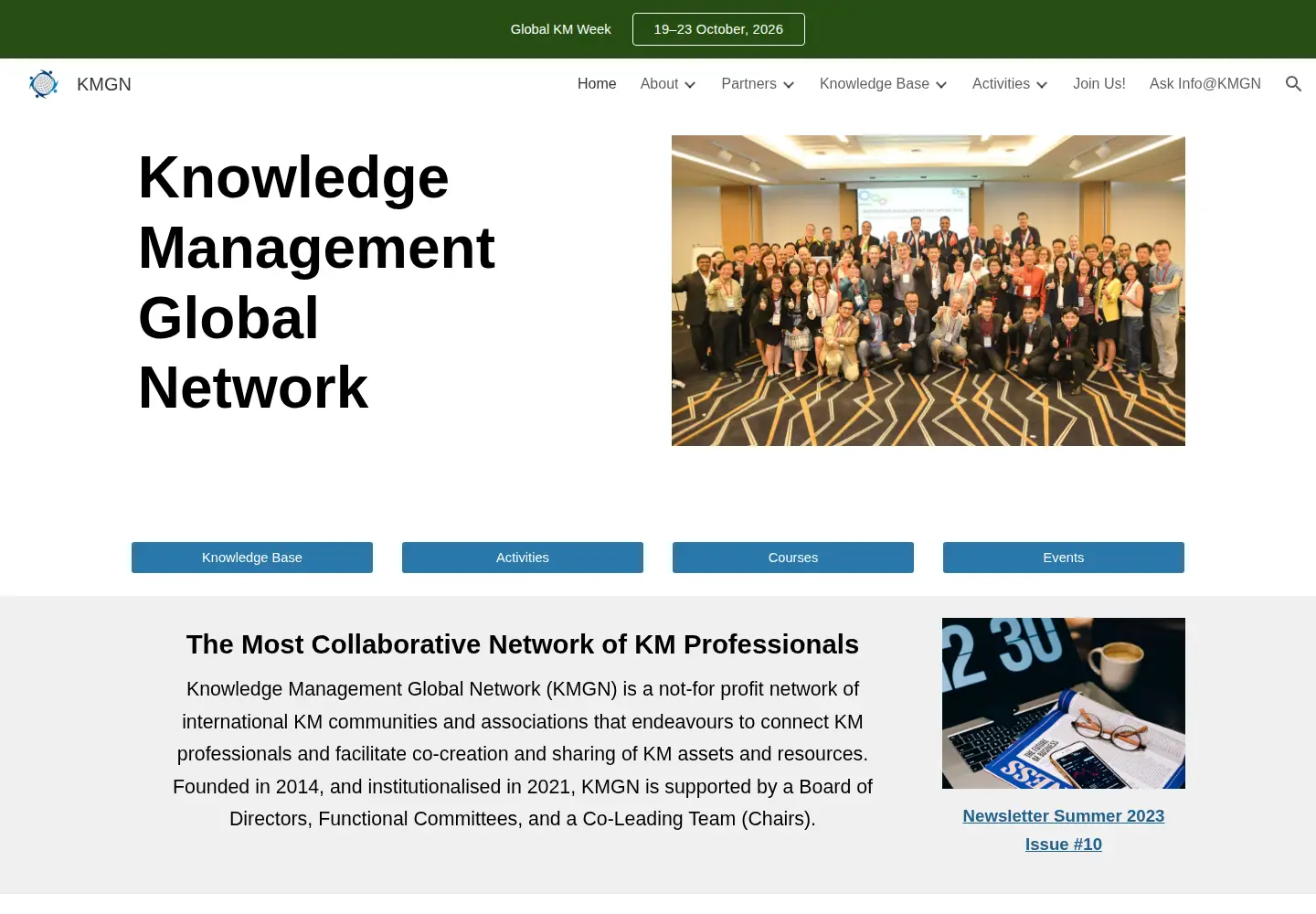Viewport: 1316px width, 914px height.
Task: Click the KMGN globe logo icon
Action: (43, 84)
